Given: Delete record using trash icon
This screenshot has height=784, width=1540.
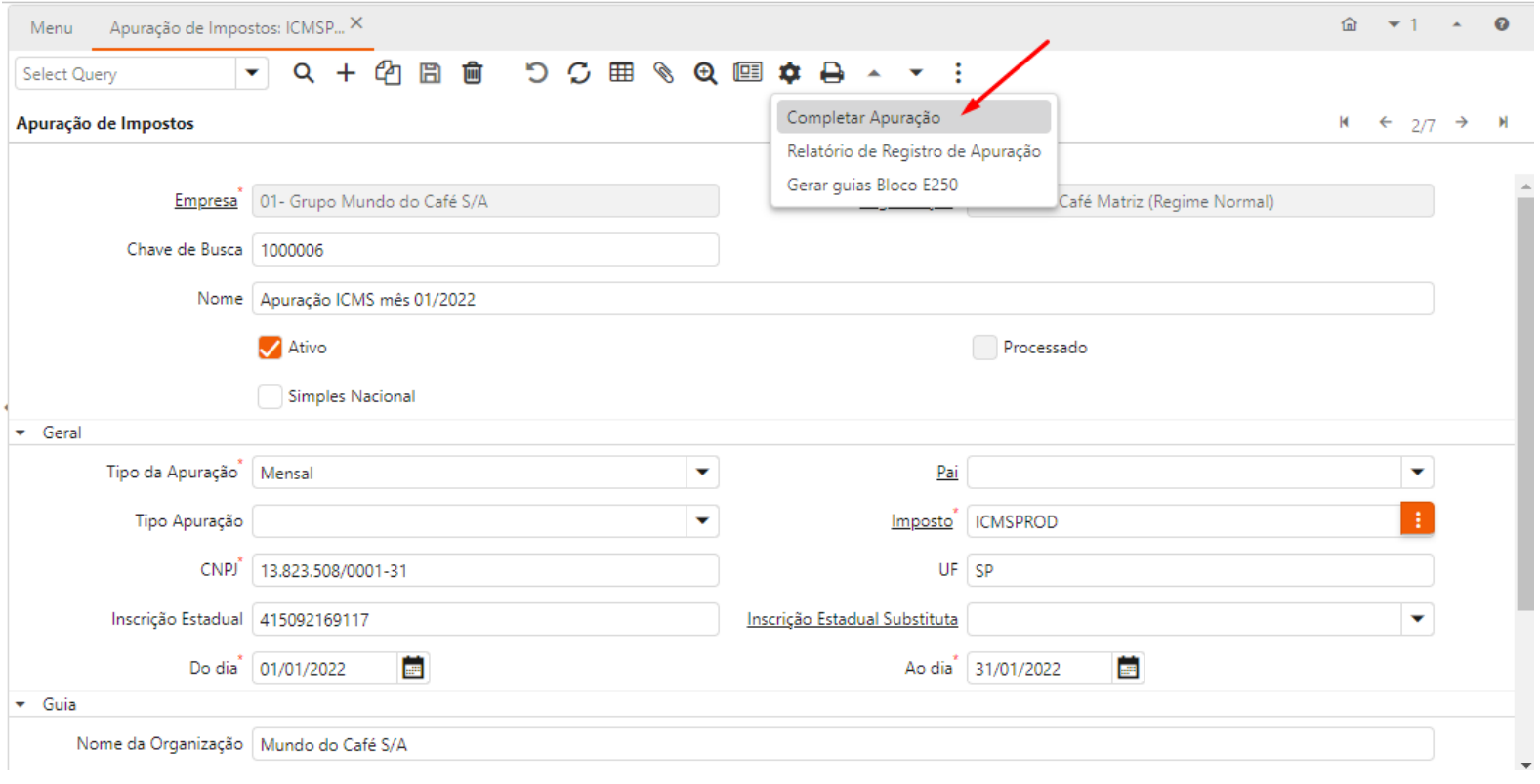Looking at the screenshot, I should point(473,73).
